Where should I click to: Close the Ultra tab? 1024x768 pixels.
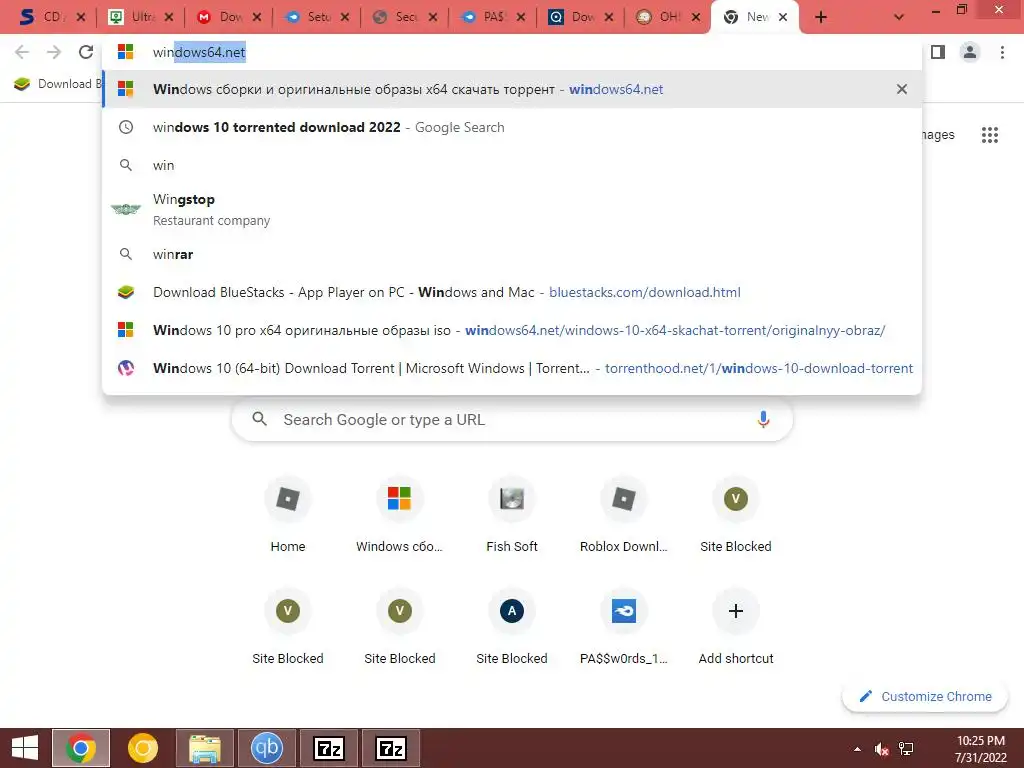[168, 17]
